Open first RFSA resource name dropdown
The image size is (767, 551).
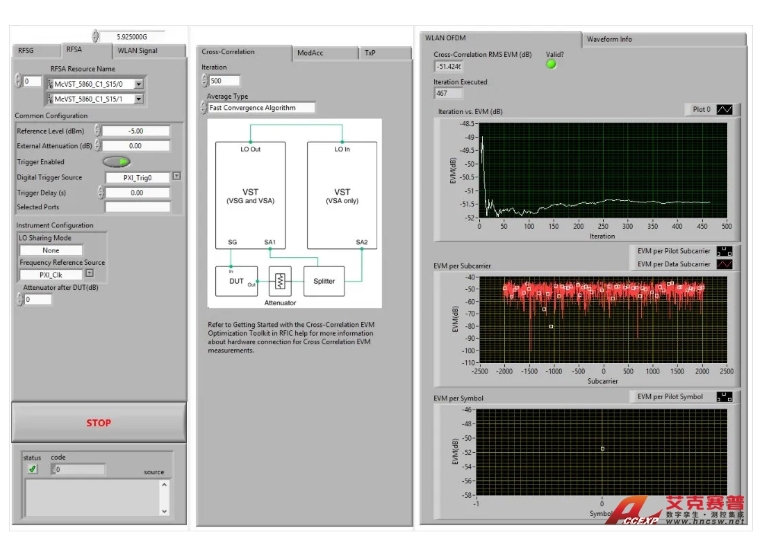138,83
